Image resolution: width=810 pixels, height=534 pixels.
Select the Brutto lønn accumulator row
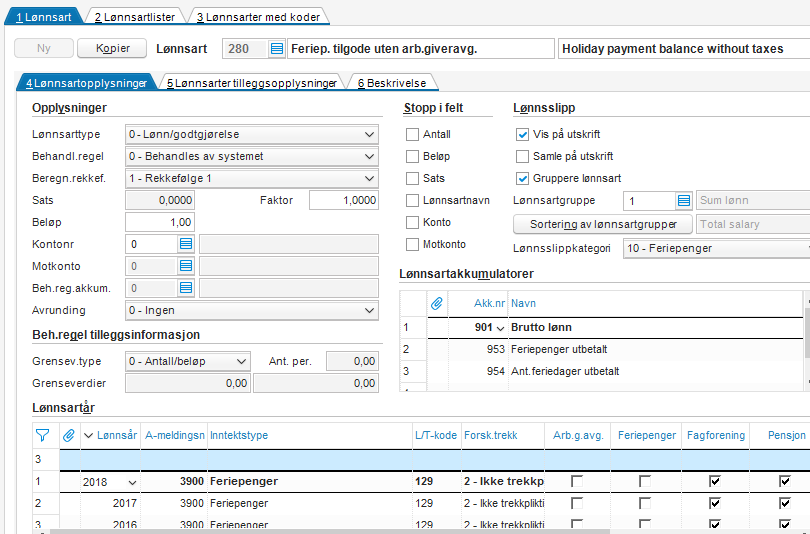coord(602,327)
